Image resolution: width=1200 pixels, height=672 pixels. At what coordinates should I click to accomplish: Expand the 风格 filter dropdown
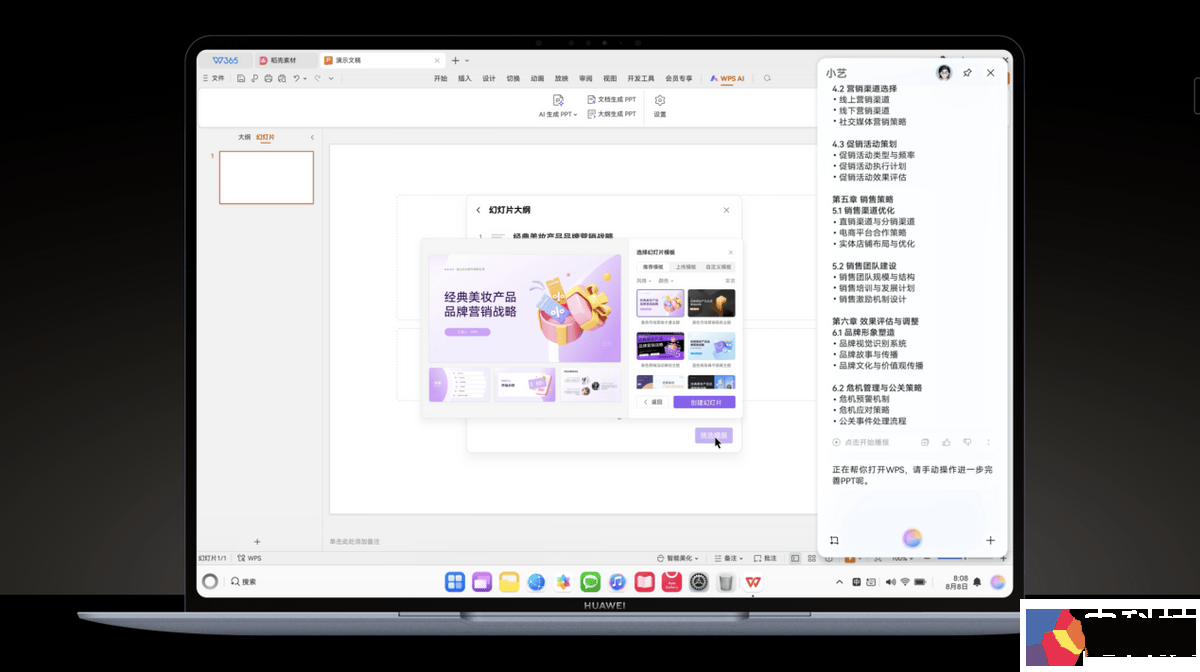[x=645, y=281]
